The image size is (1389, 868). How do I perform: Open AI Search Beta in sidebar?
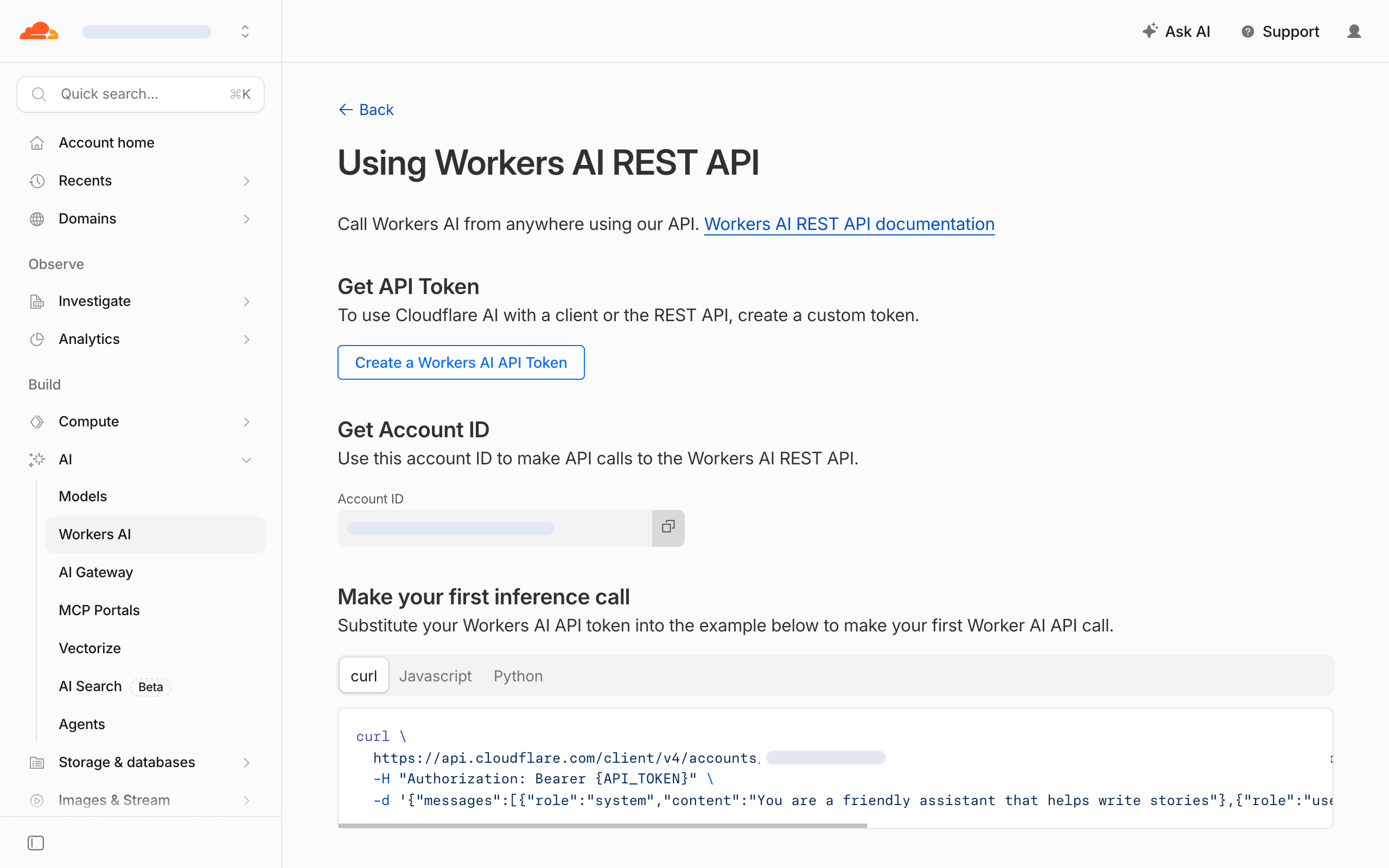point(156,687)
